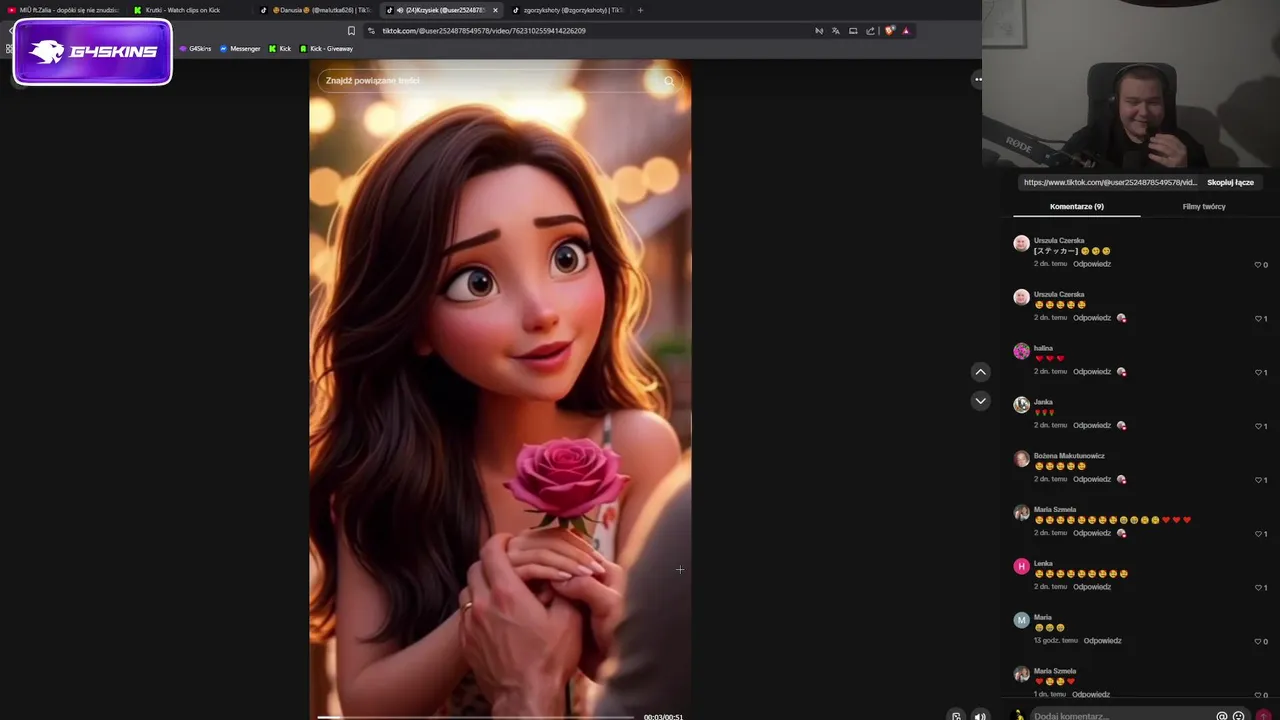Go to previous video with up chevron
This screenshot has width=1280, height=720.
pyautogui.click(x=980, y=372)
